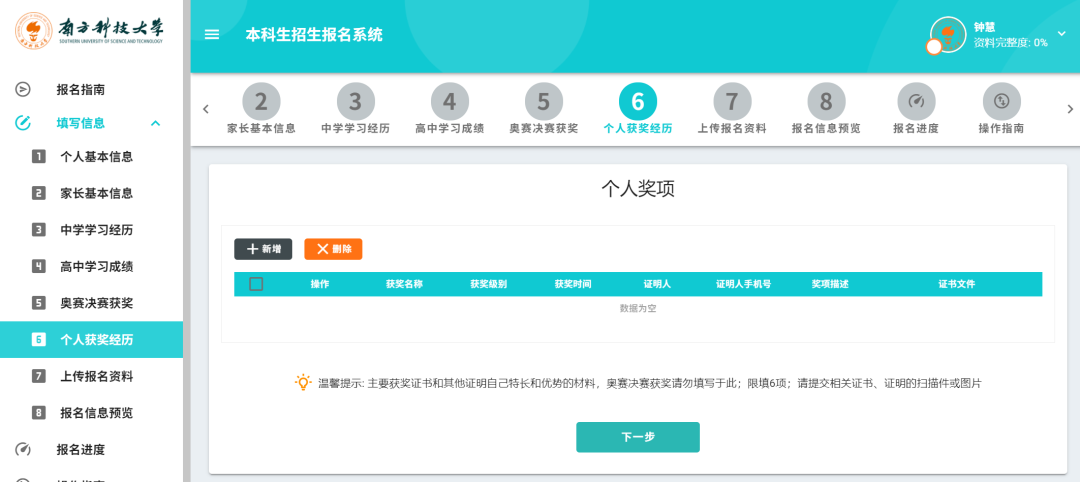Viewport: 1080px width, 482px height.
Task: Switch to step 4 高中学习成绩 tab
Action: tap(449, 102)
